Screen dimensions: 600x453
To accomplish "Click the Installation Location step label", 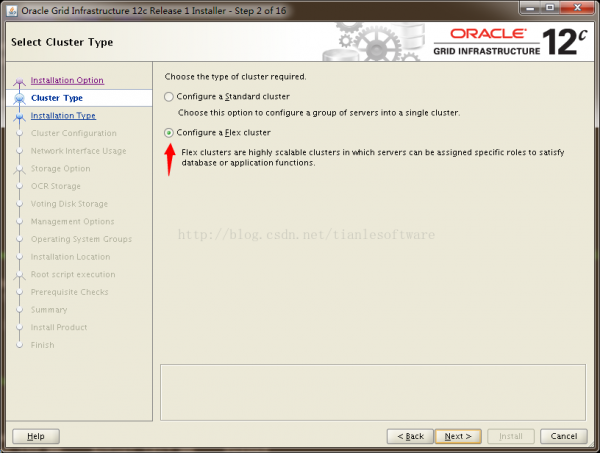I will [x=70, y=257].
